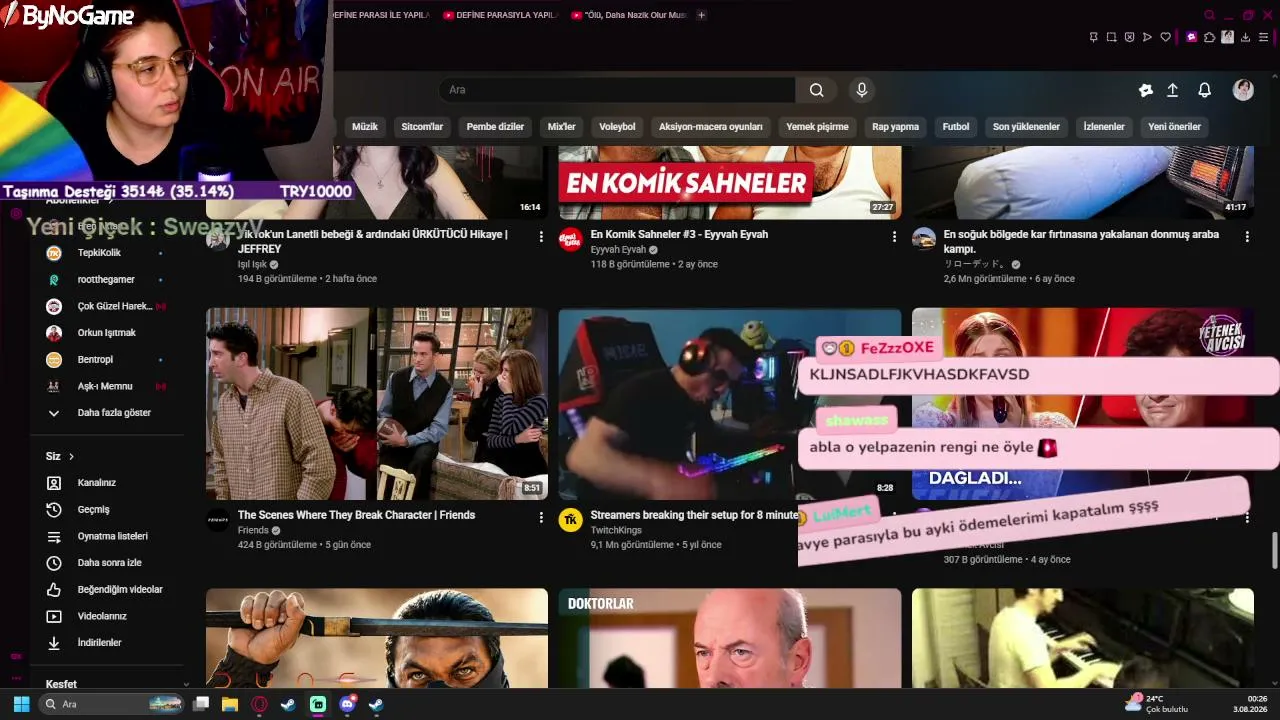Select the Aksiyon-macera oyunları chip

pyautogui.click(x=711, y=127)
